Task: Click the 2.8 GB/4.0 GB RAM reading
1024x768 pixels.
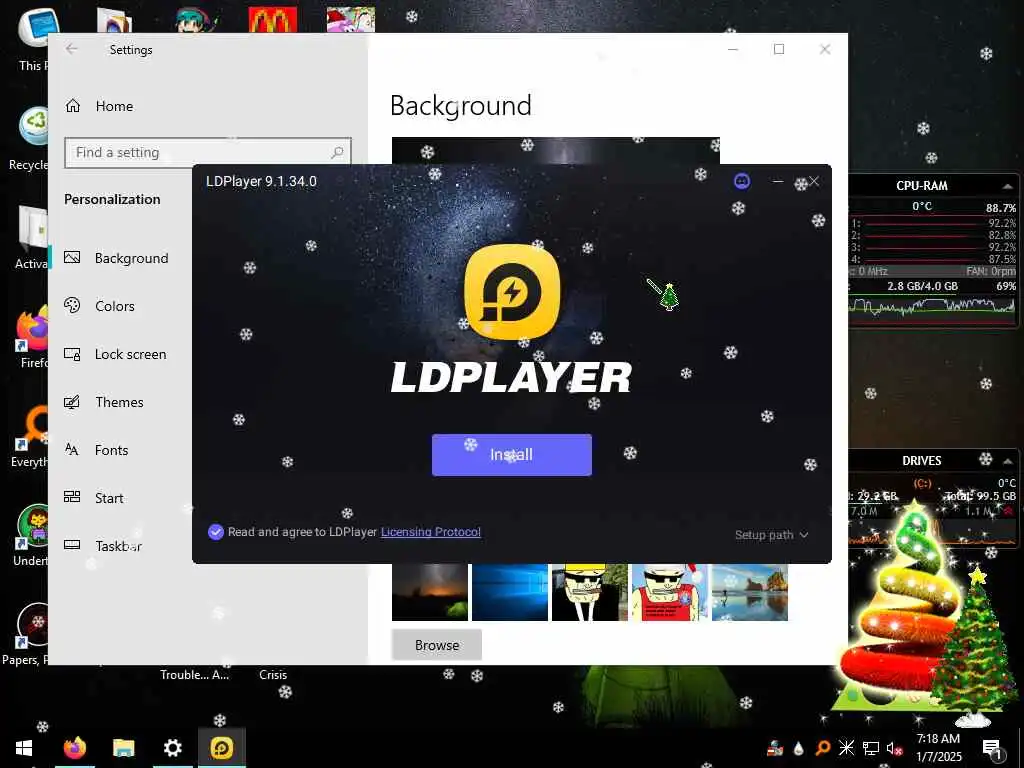Action: (922, 286)
